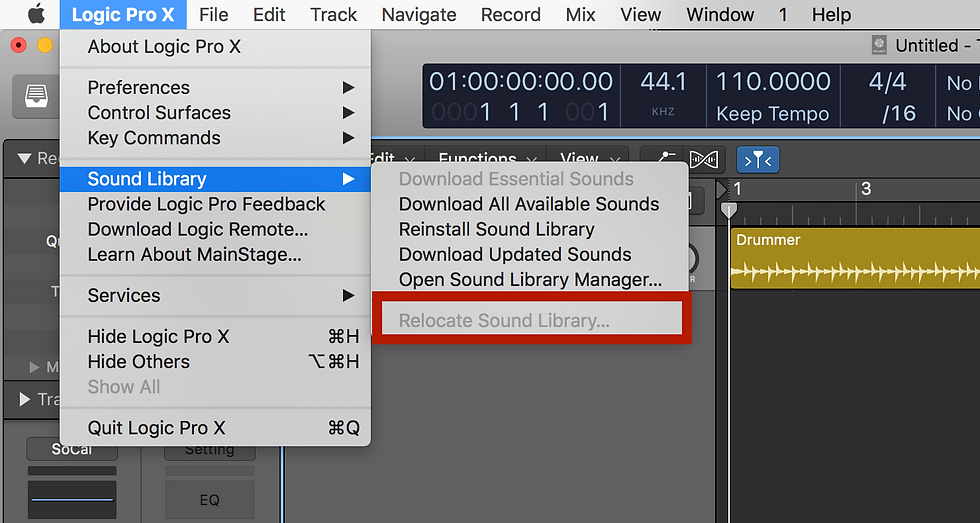Close the Logic Pro X window
The height and width of the screenshot is (523, 980).
[x=19, y=45]
